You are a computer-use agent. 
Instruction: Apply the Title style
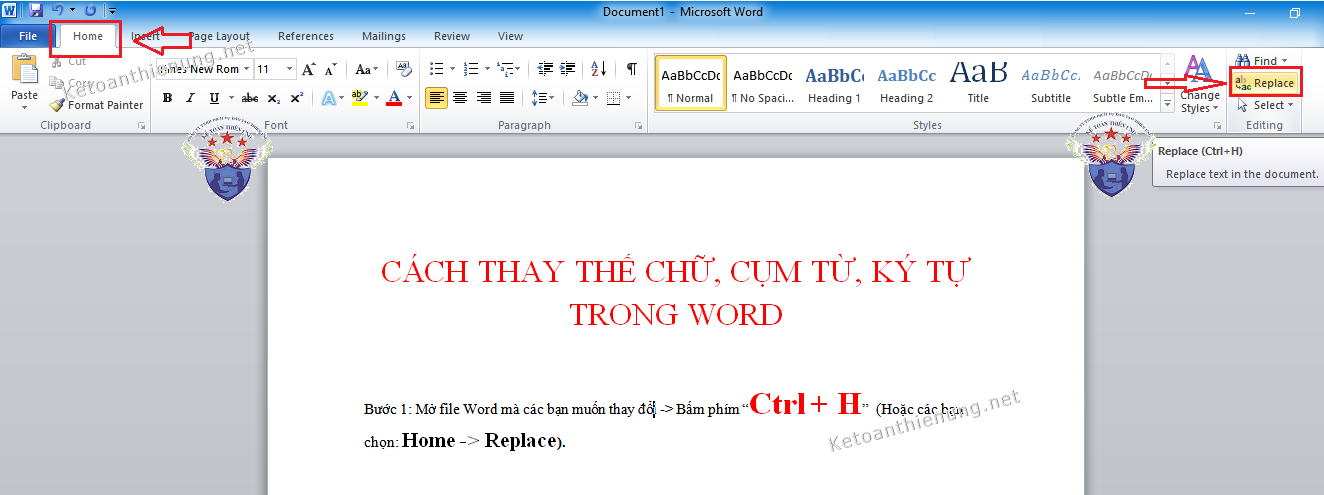click(978, 83)
